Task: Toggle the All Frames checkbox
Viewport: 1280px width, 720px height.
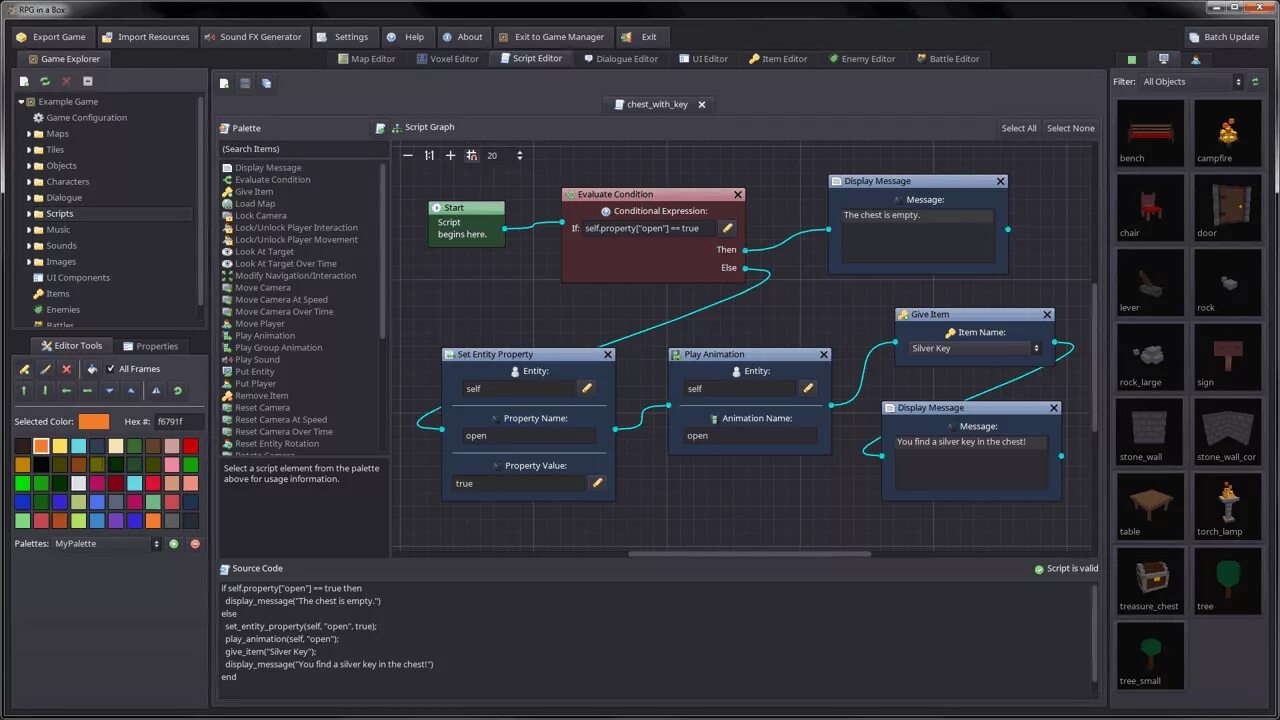Action: 111,368
